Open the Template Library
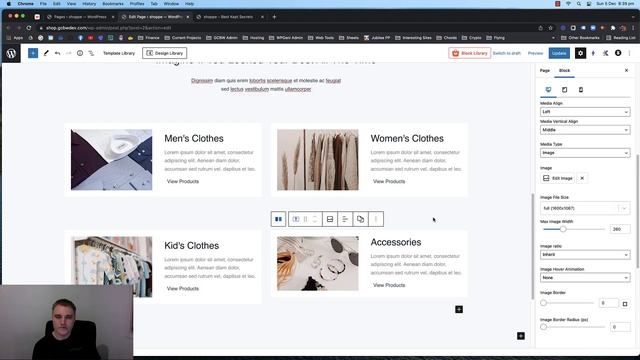This screenshot has width=640, height=360. click(119, 53)
